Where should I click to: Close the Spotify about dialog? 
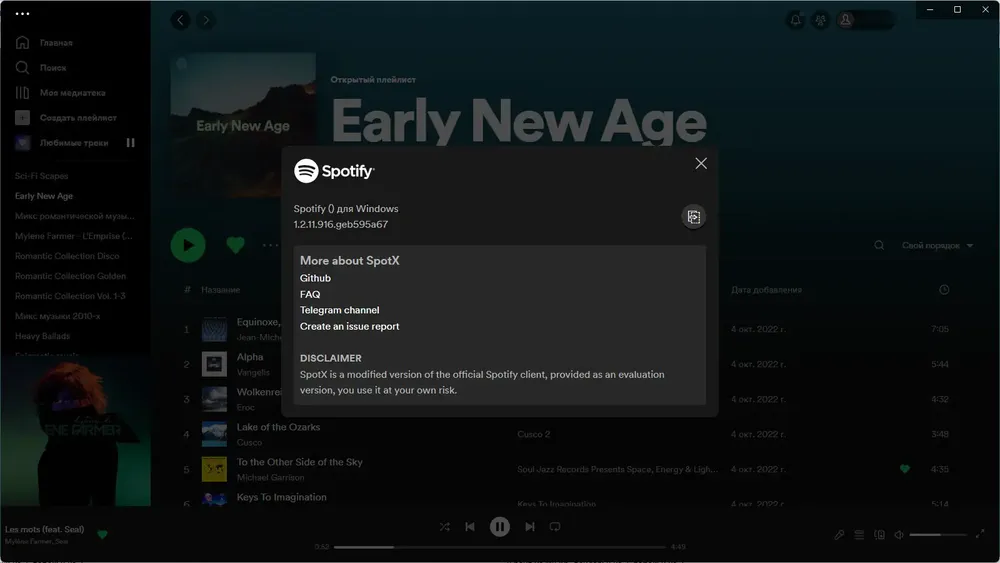tap(701, 164)
